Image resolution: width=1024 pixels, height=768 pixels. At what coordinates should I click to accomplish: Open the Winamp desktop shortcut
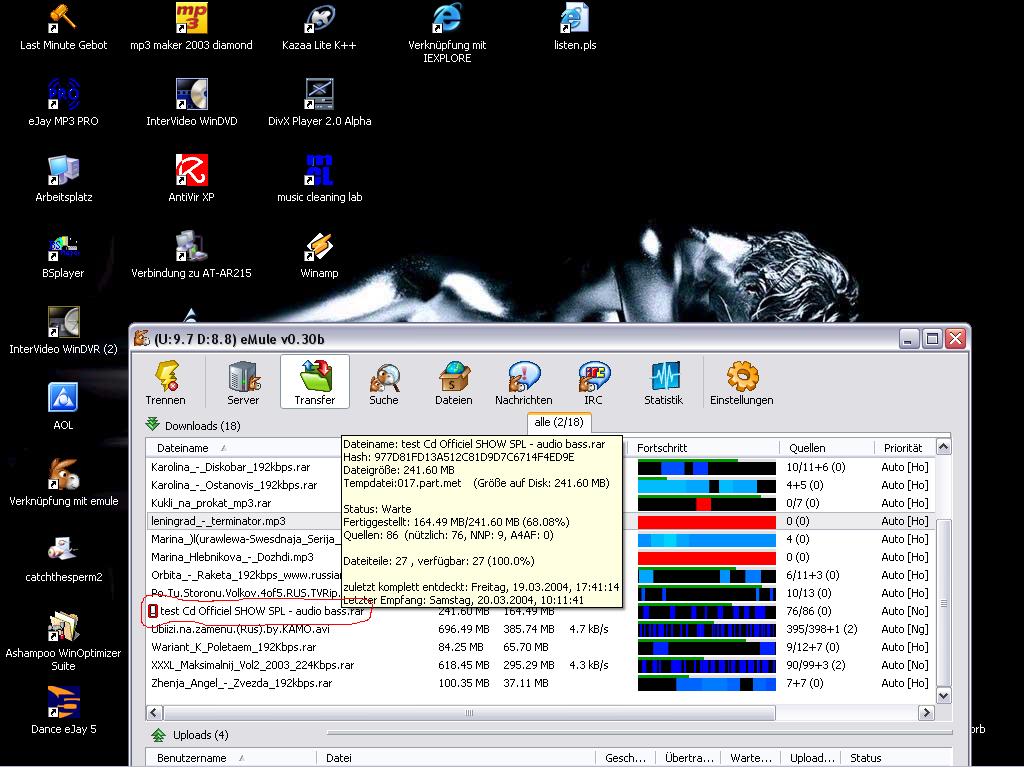319,254
